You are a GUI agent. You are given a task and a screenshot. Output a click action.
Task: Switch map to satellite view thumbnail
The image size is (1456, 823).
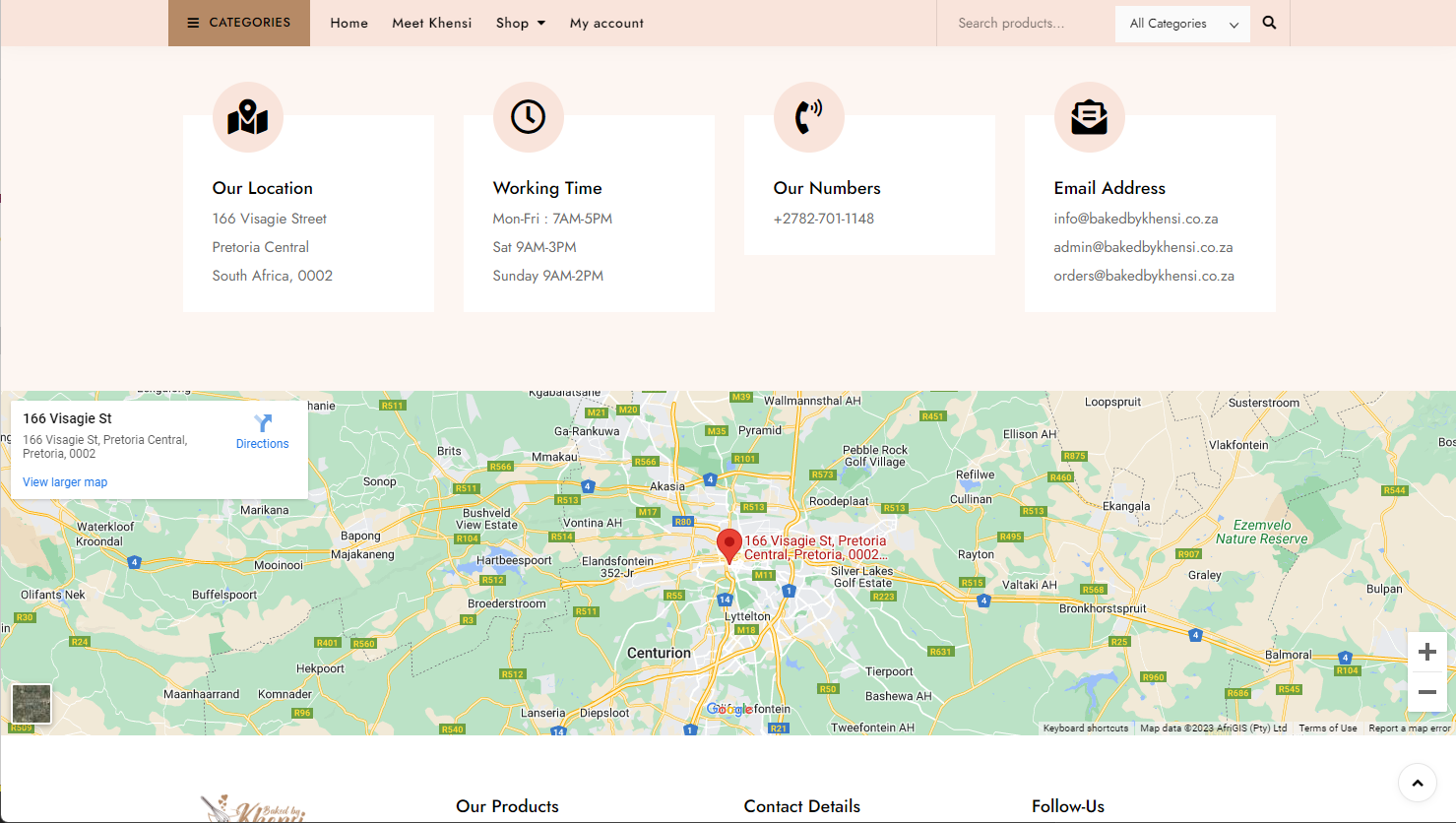click(32, 704)
